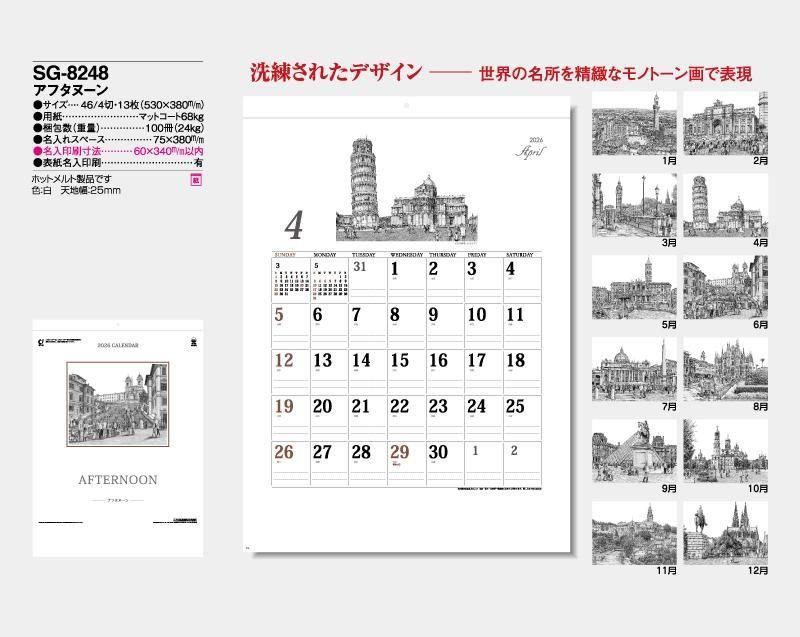Click the 2026 CALENDAR cover heading
This screenshot has height=637, width=800.
[118, 345]
